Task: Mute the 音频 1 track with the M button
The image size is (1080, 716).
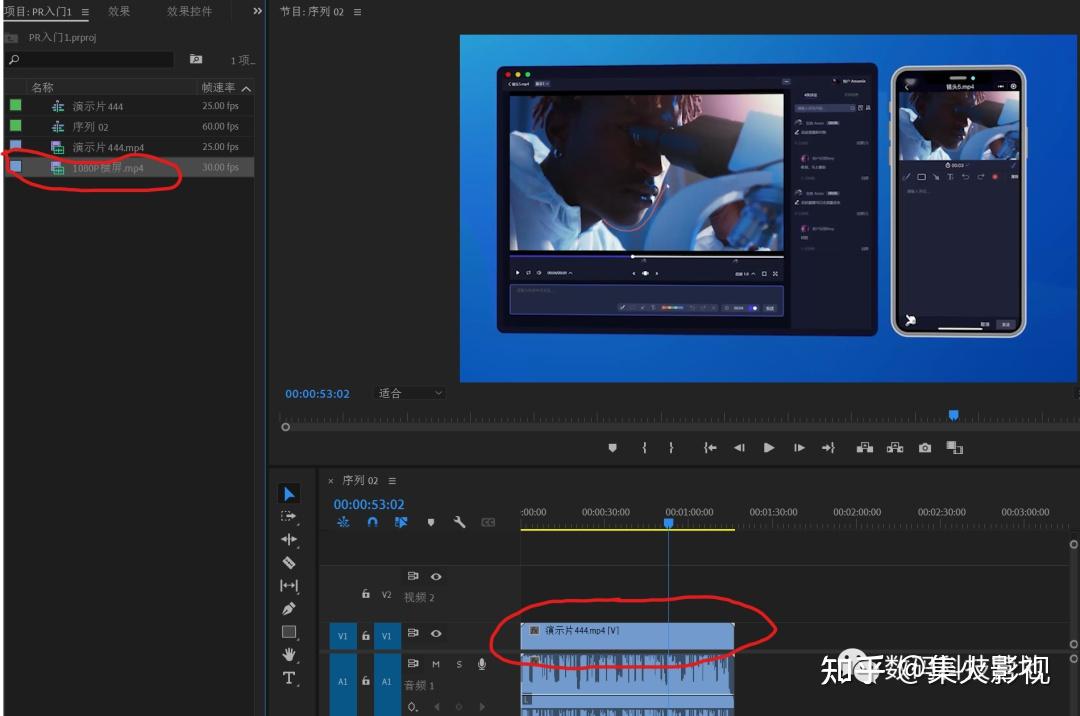Action: pyautogui.click(x=437, y=664)
